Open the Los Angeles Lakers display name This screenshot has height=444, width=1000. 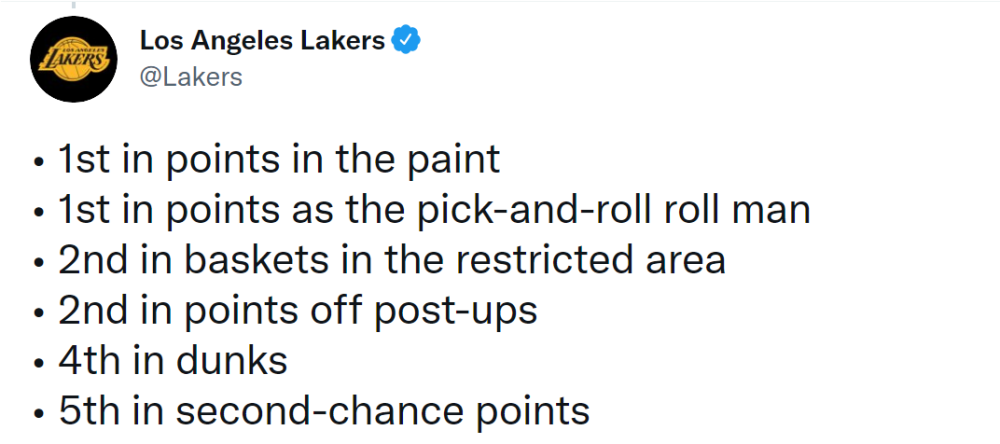(x=262, y=41)
